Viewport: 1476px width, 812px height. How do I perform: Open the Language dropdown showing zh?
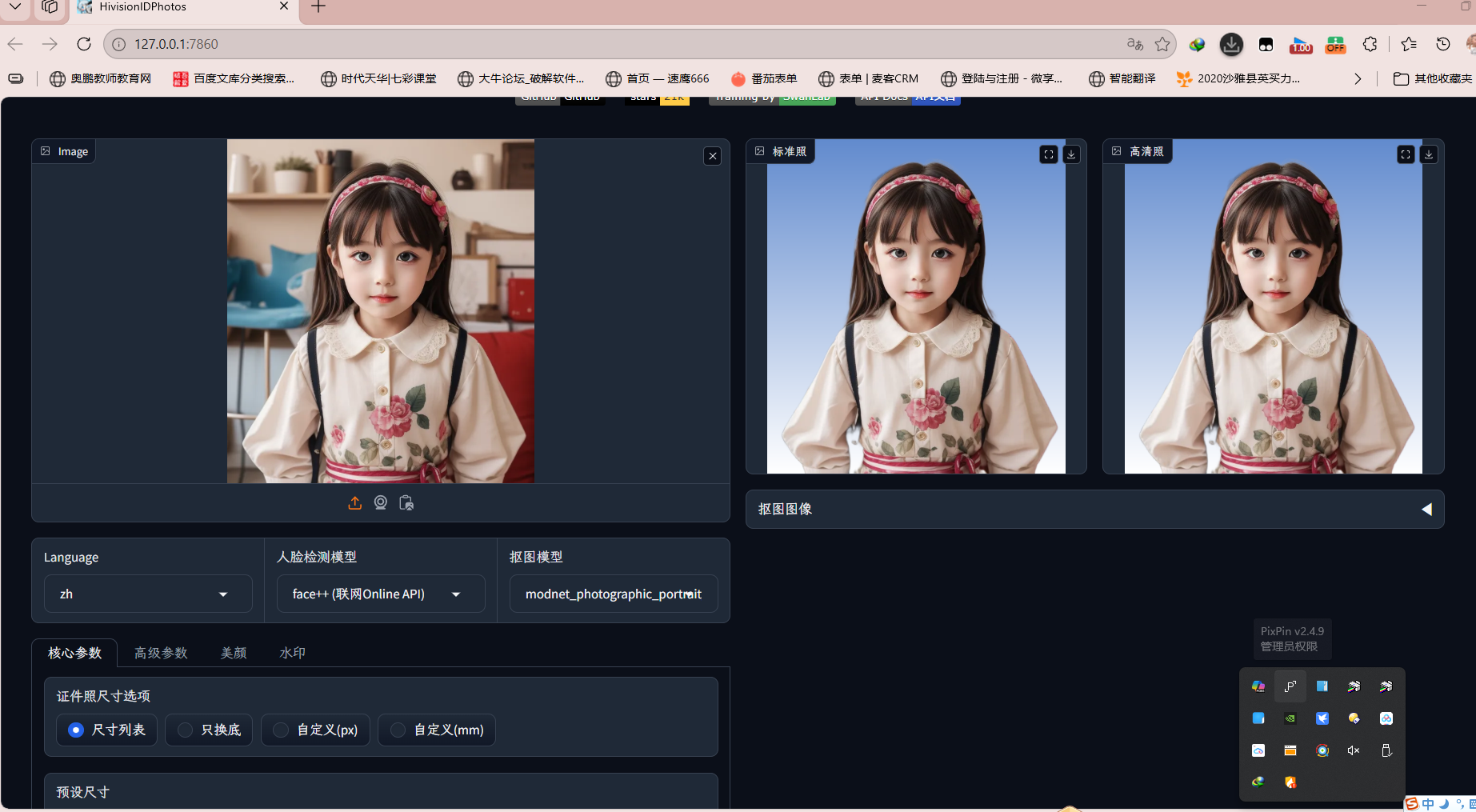pyautogui.click(x=148, y=594)
